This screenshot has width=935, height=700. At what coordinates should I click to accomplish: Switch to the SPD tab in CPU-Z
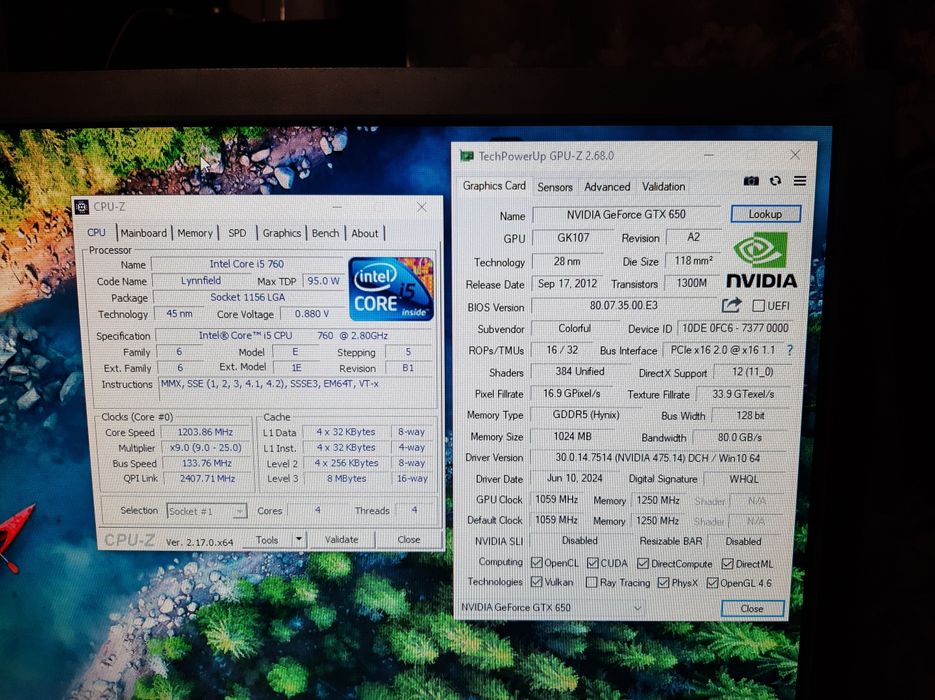[x=237, y=233]
